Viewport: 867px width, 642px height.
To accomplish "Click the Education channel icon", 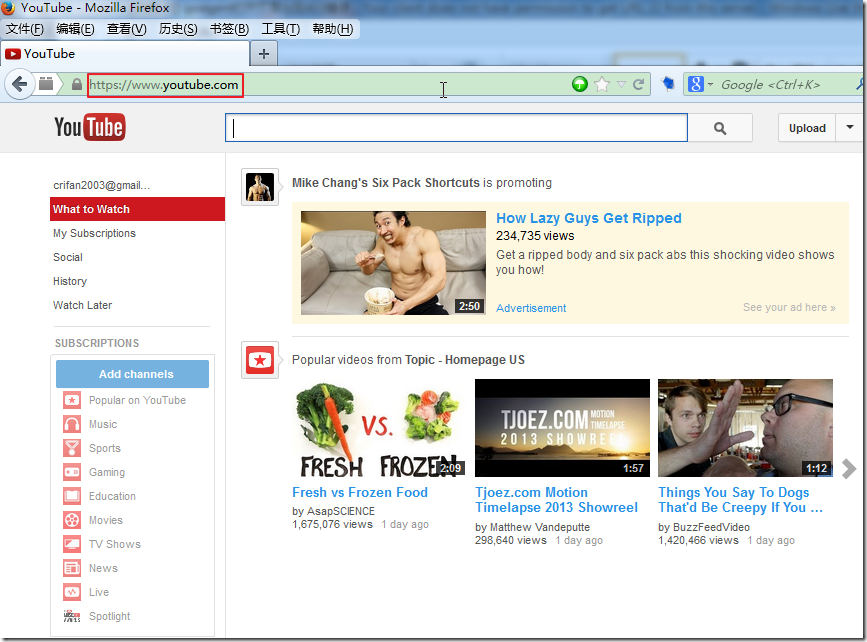I will coord(72,496).
